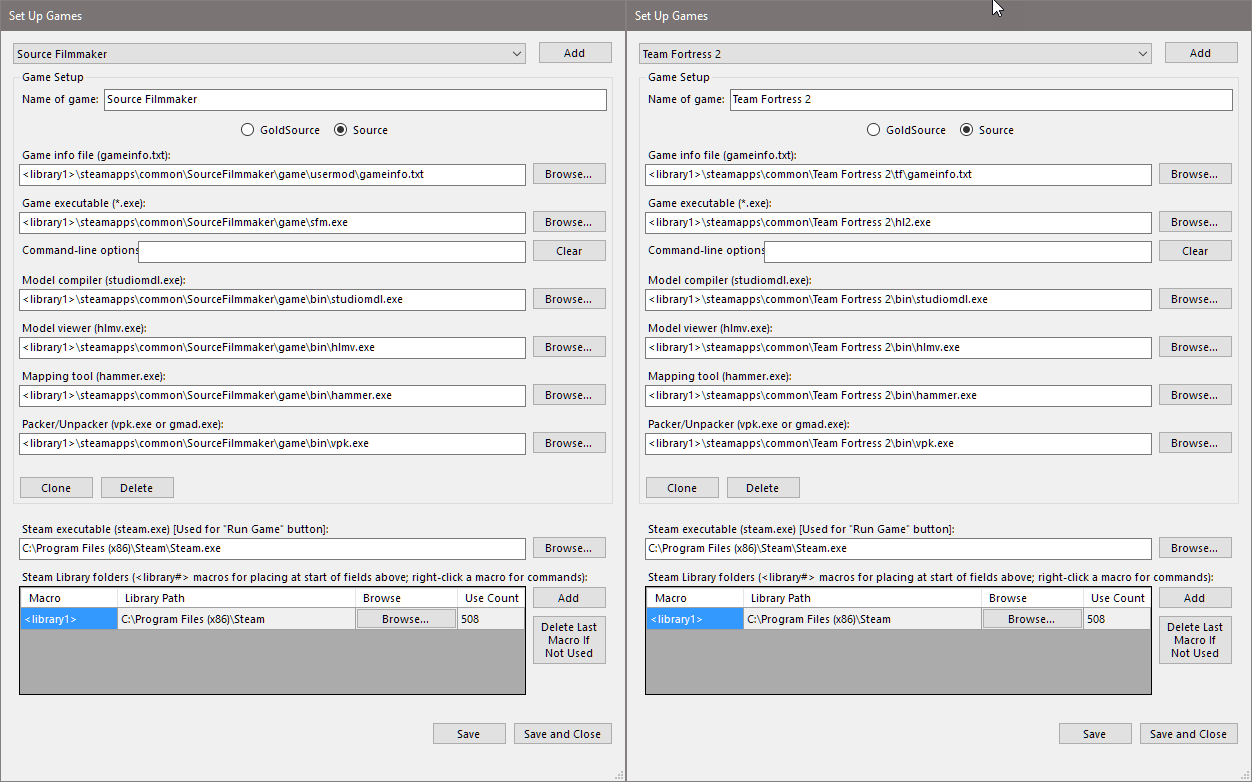Delete the Team Fortress 2 game setup
1252x782 pixels.
click(763, 488)
